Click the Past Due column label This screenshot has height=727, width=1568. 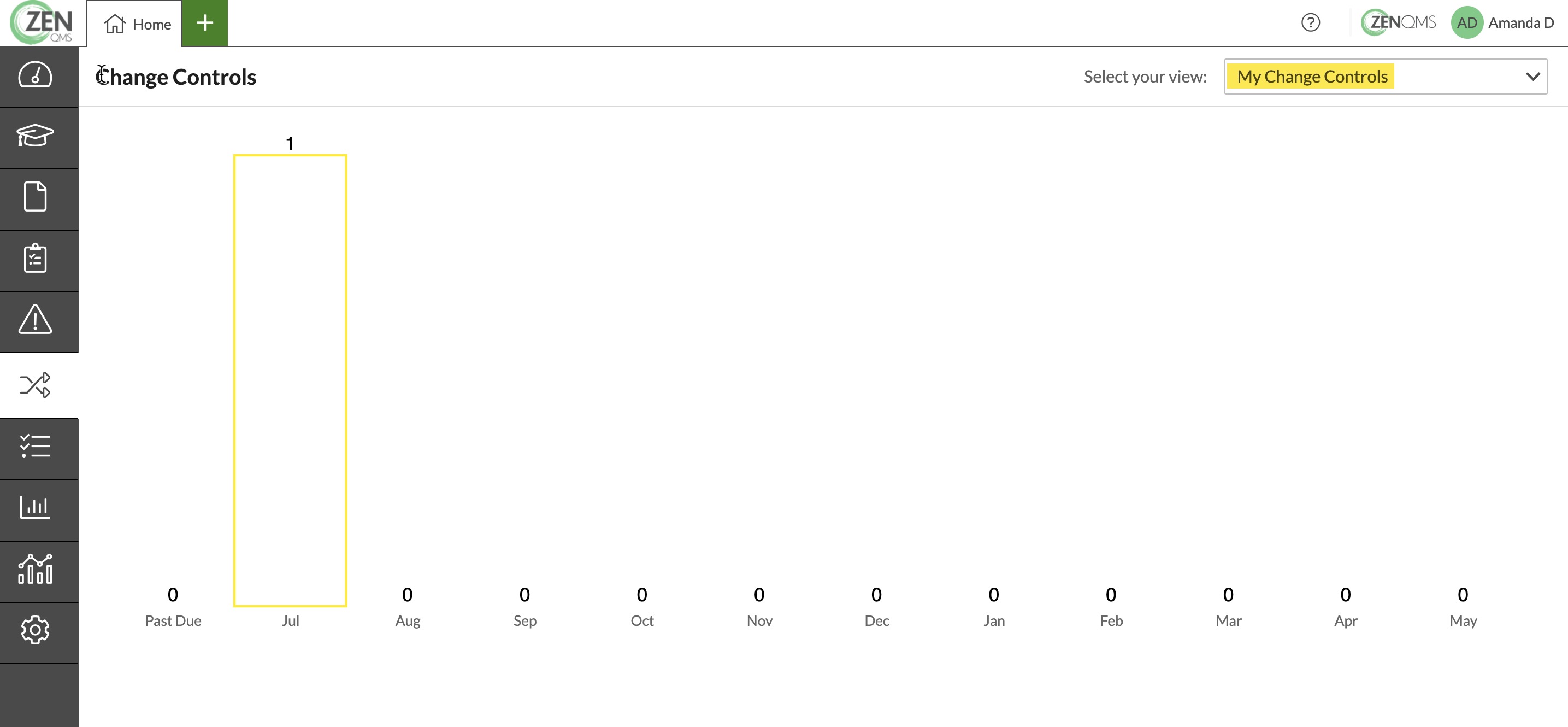pos(173,620)
